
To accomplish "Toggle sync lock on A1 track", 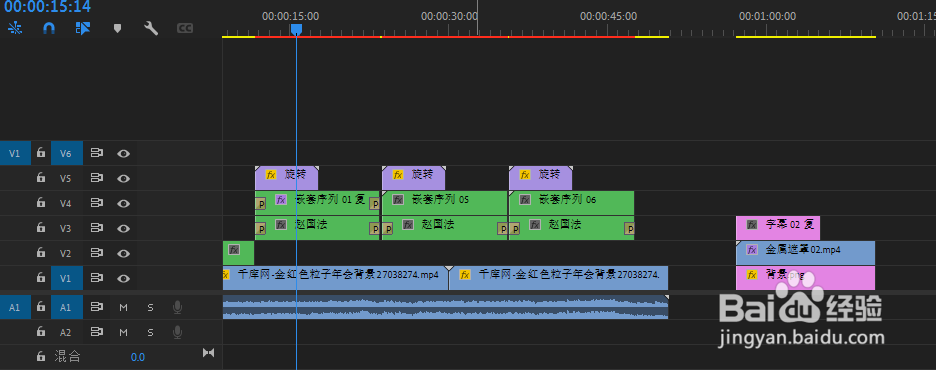I will coord(97,307).
